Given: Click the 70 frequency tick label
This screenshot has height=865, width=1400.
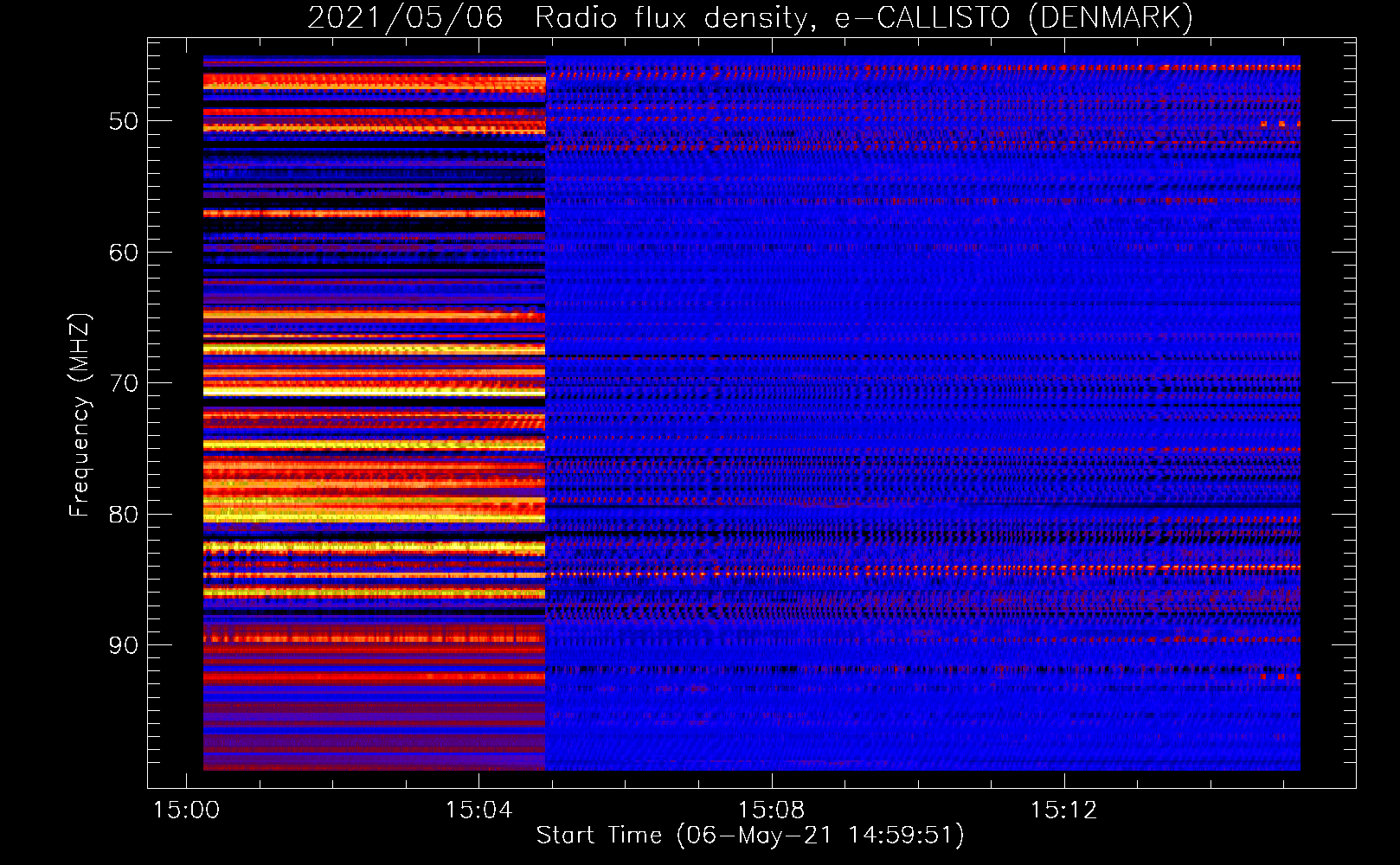Looking at the screenshot, I should tap(123, 383).
